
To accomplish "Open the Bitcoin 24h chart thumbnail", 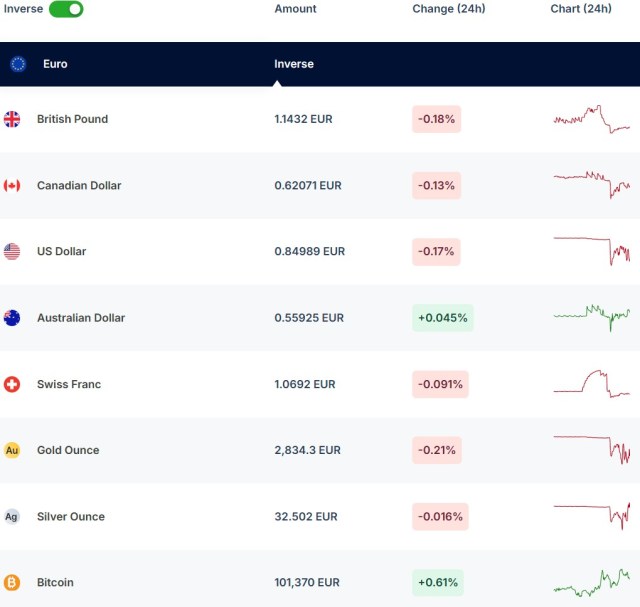I will [591, 582].
